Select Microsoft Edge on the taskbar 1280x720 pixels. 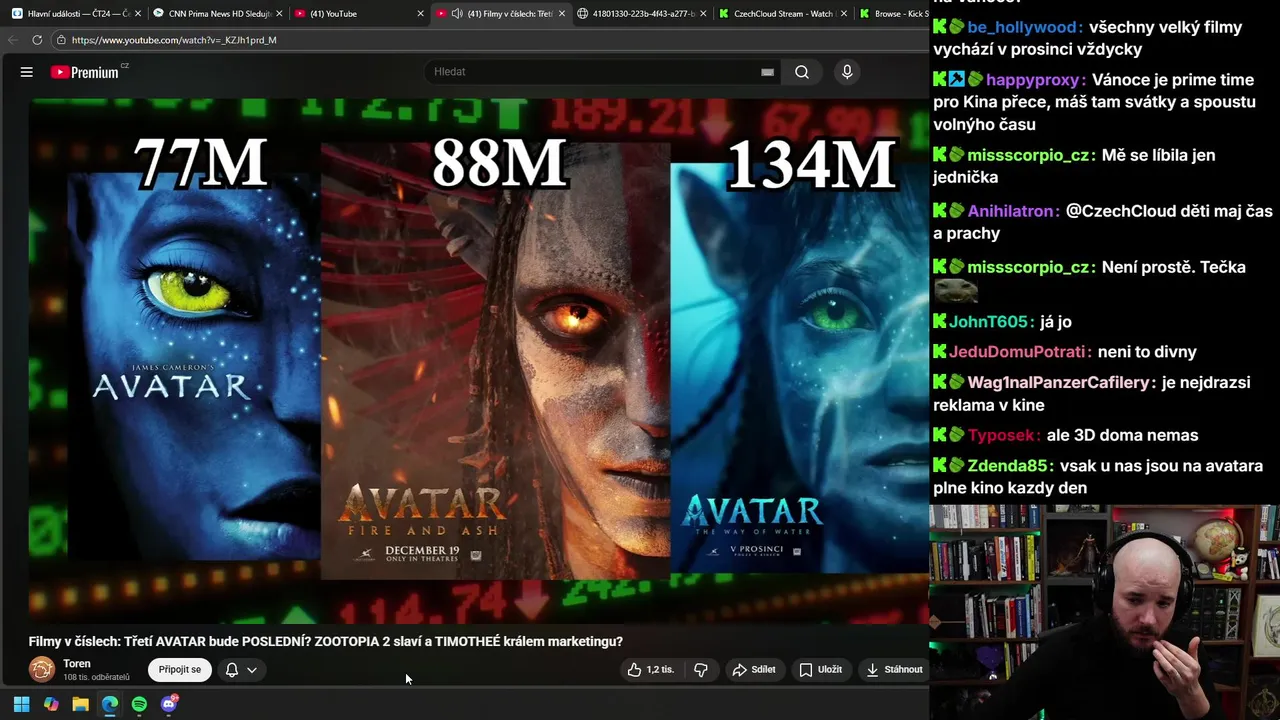[x=110, y=704]
